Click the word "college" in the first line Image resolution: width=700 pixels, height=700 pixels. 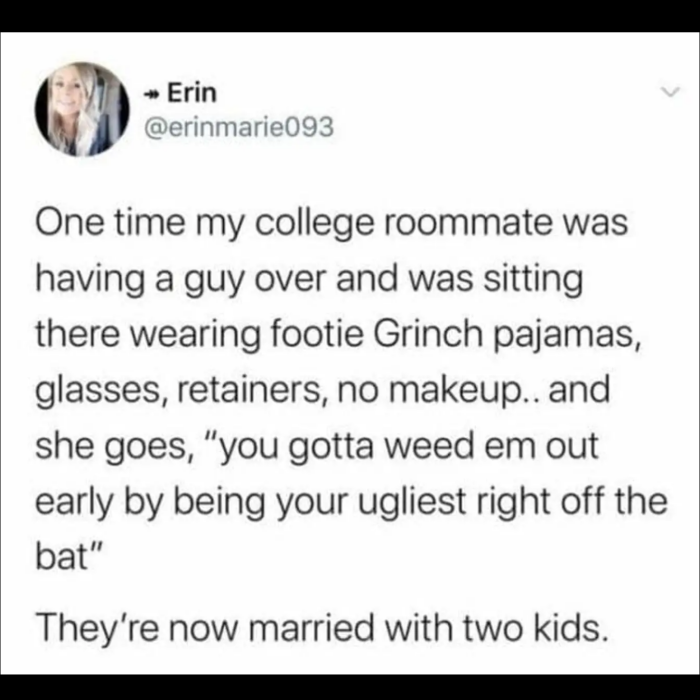click(x=315, y=225)
